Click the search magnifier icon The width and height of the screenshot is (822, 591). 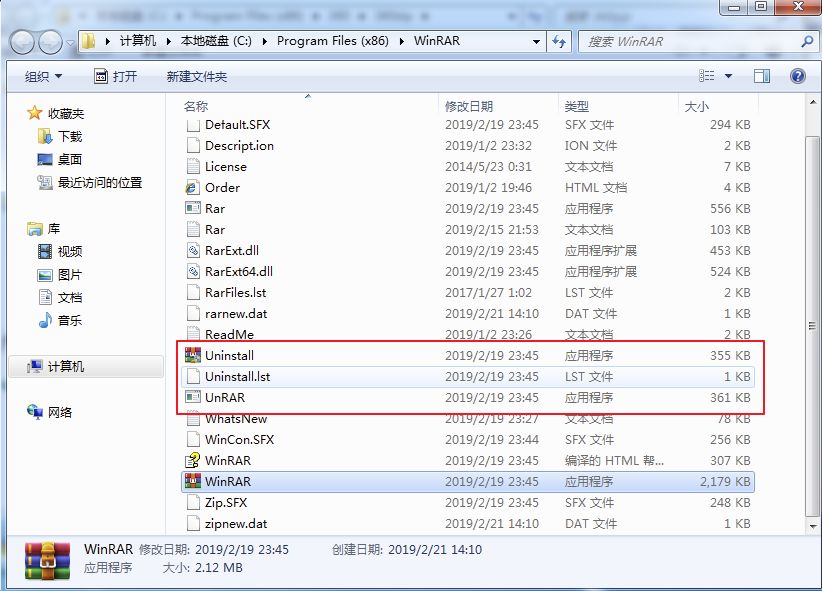tap(807, 41)
